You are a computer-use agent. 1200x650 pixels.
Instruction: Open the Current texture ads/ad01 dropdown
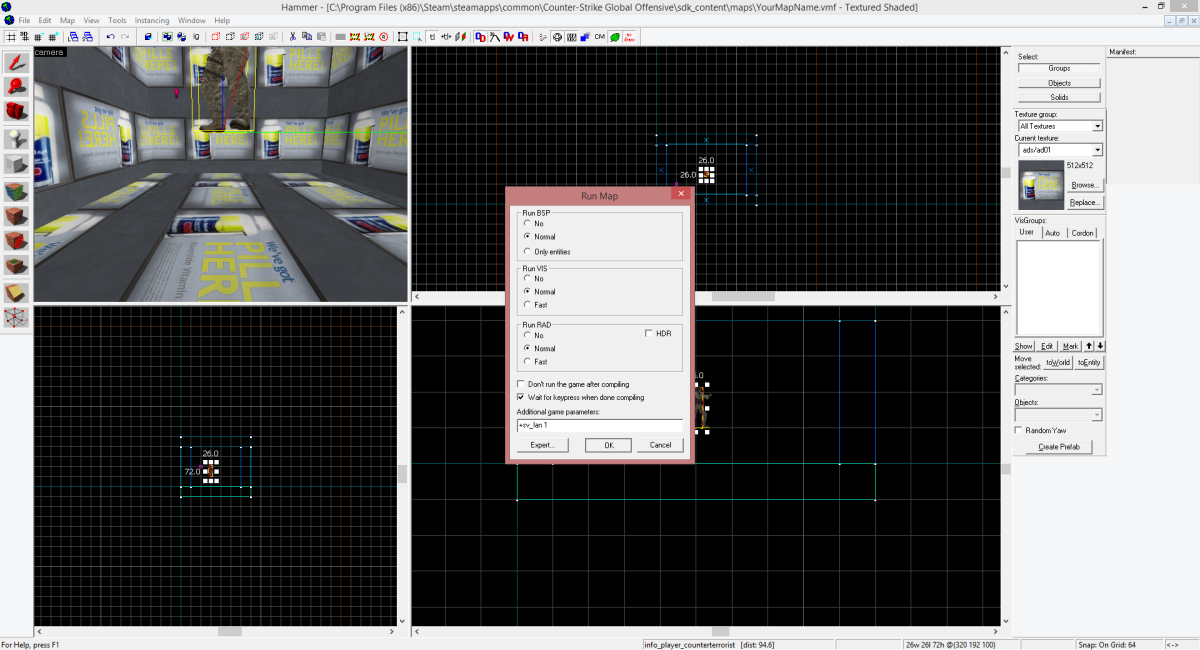(1097, 150)
